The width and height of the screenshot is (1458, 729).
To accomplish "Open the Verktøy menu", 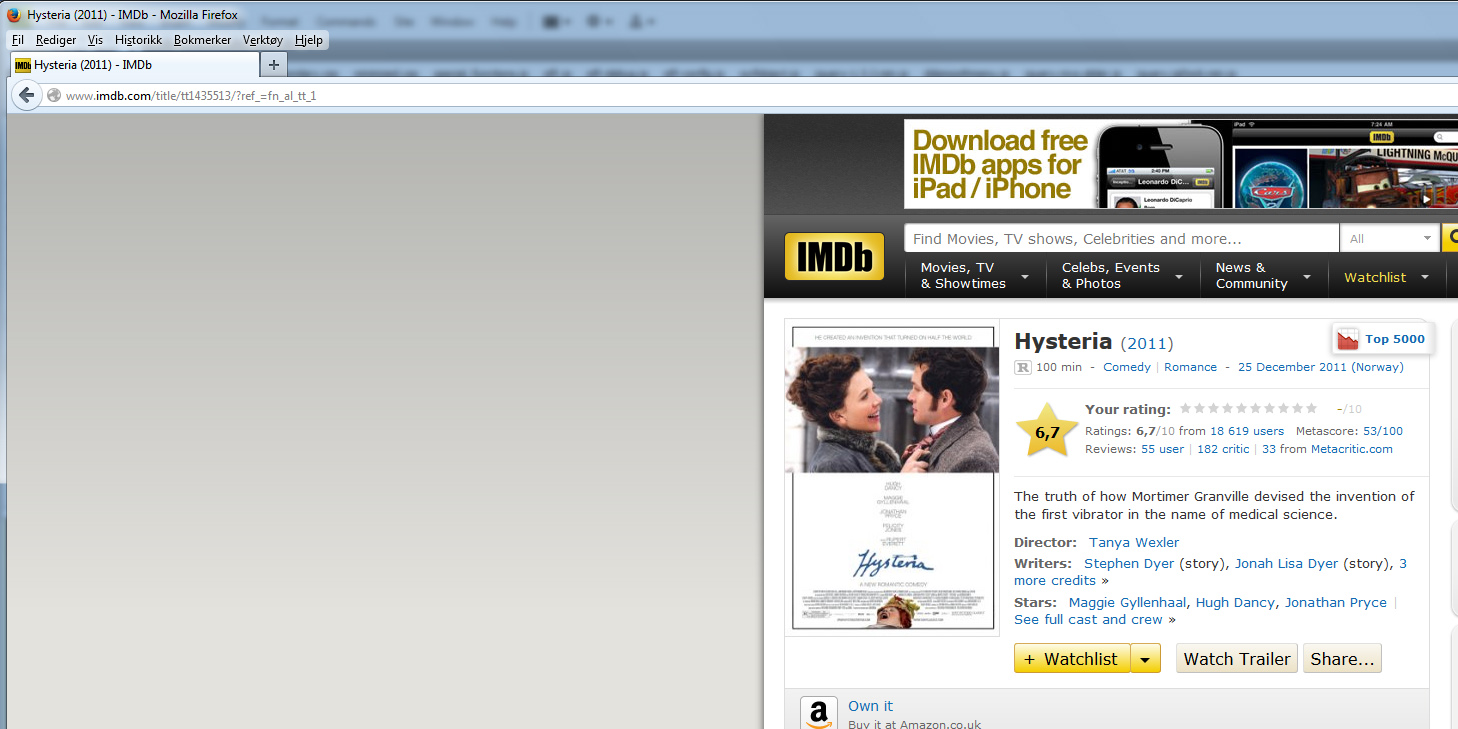I will click(263, 40).
